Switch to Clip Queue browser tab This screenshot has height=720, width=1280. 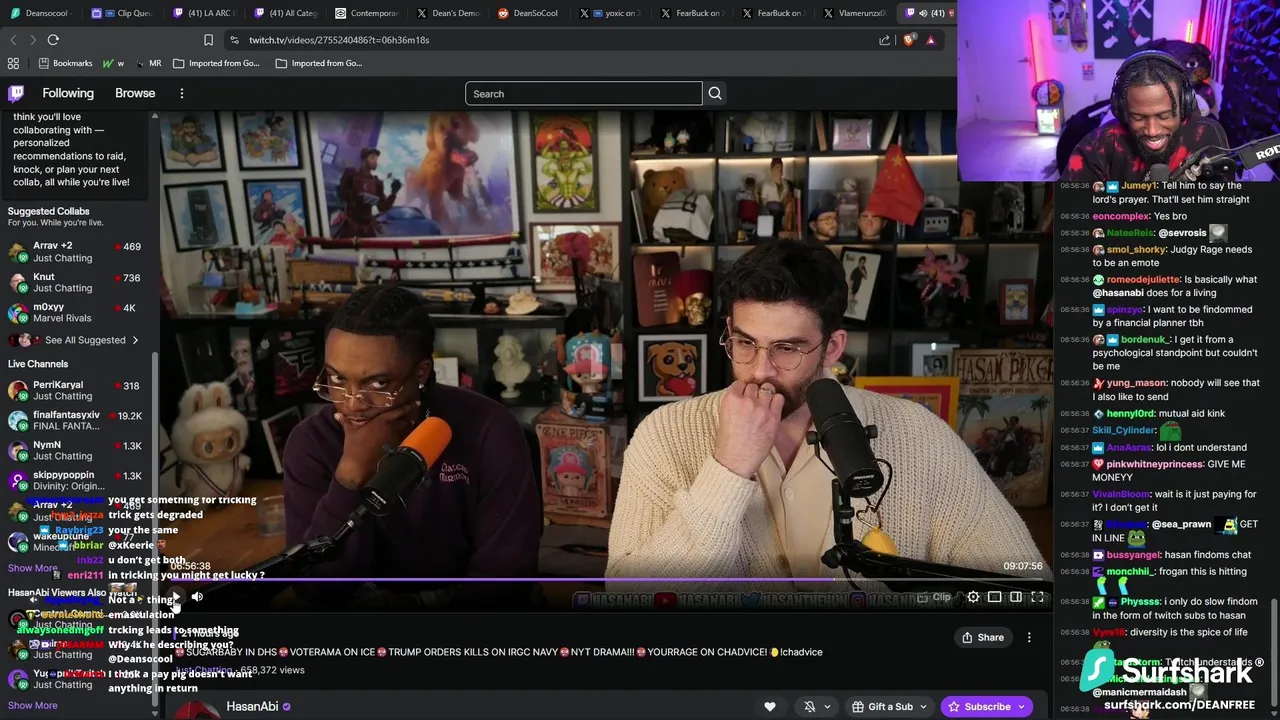(x=121, y=13)
